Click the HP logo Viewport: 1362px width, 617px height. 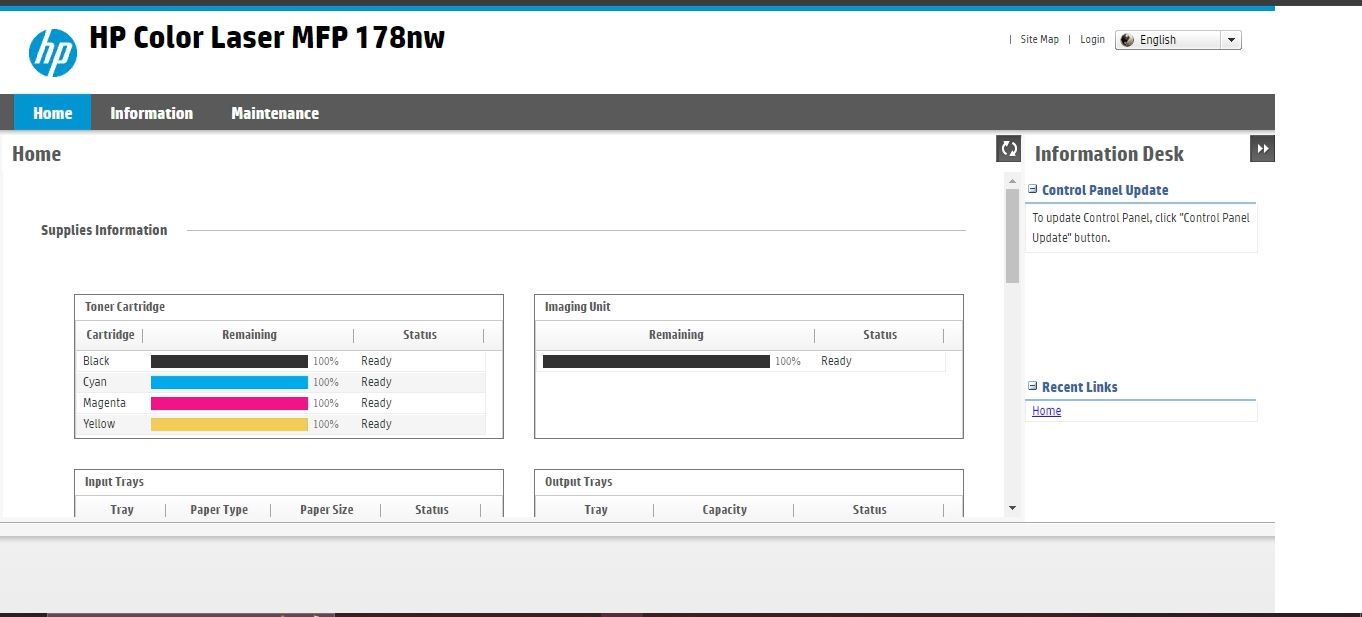55,51
